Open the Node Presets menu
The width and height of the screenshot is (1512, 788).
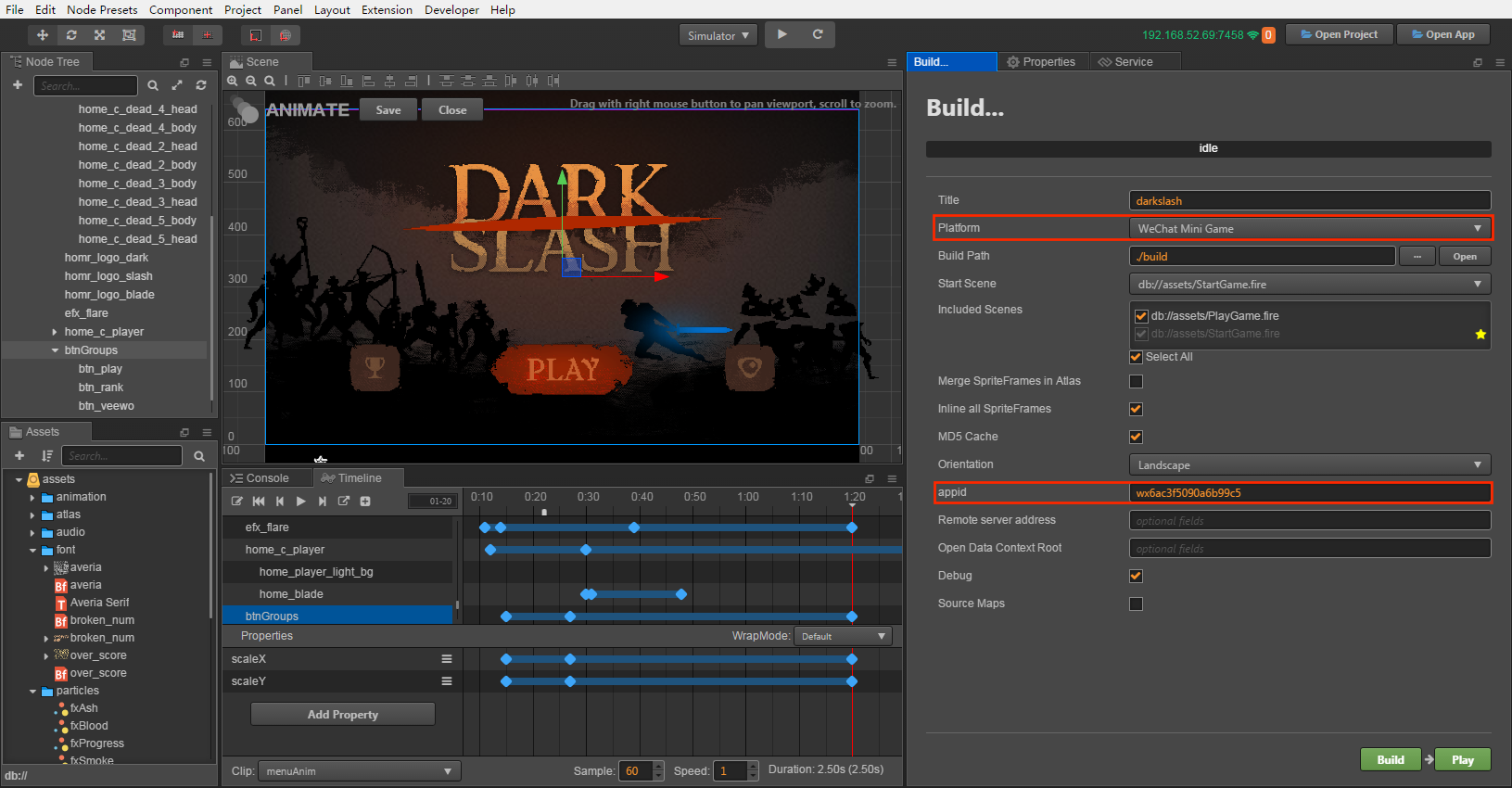point(102,9)
